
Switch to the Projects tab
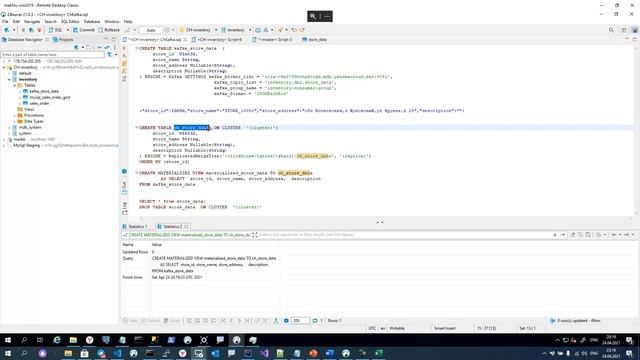[x=63, y=40]
